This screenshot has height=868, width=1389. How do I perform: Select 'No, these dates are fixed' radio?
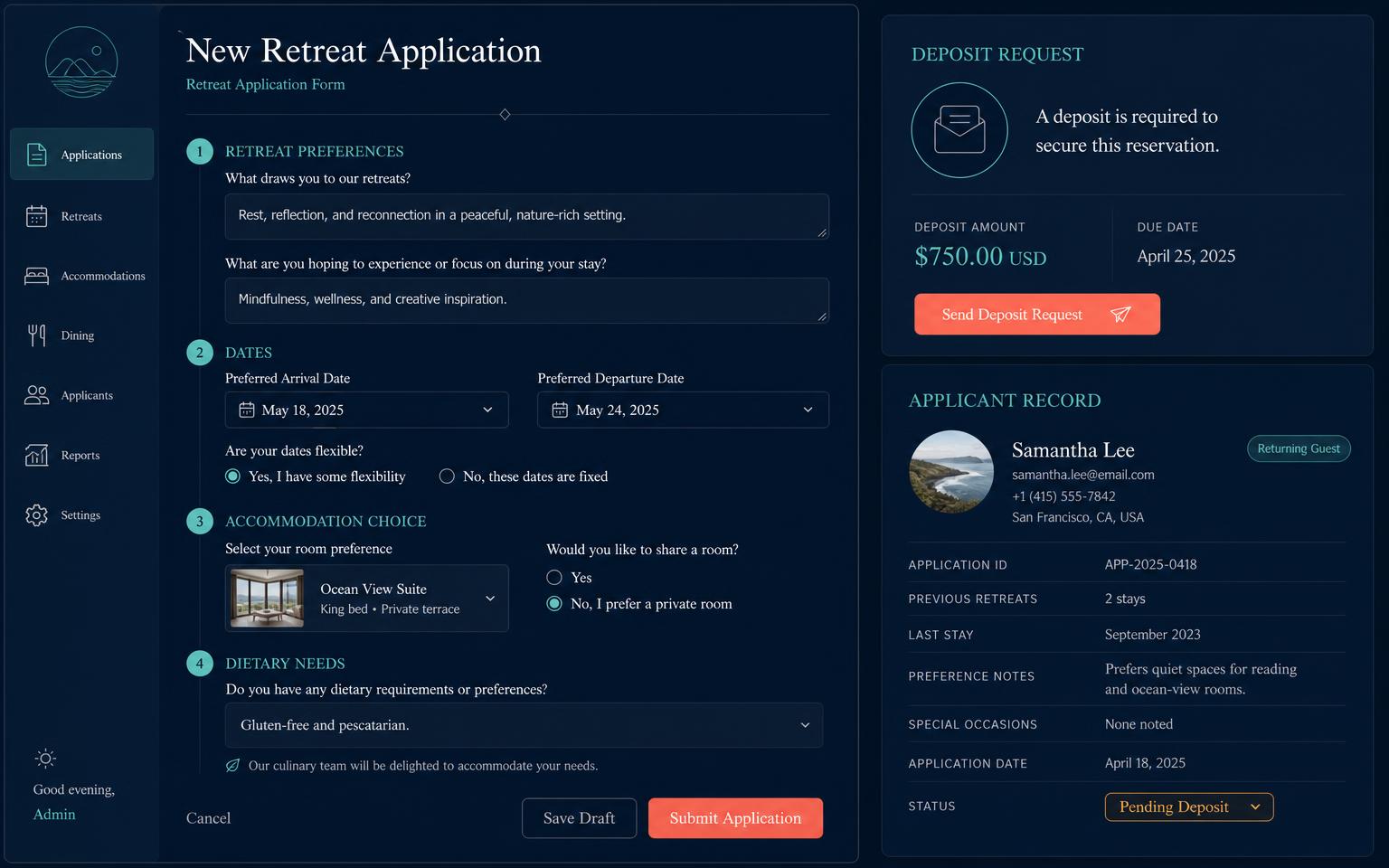coord(447,476)
